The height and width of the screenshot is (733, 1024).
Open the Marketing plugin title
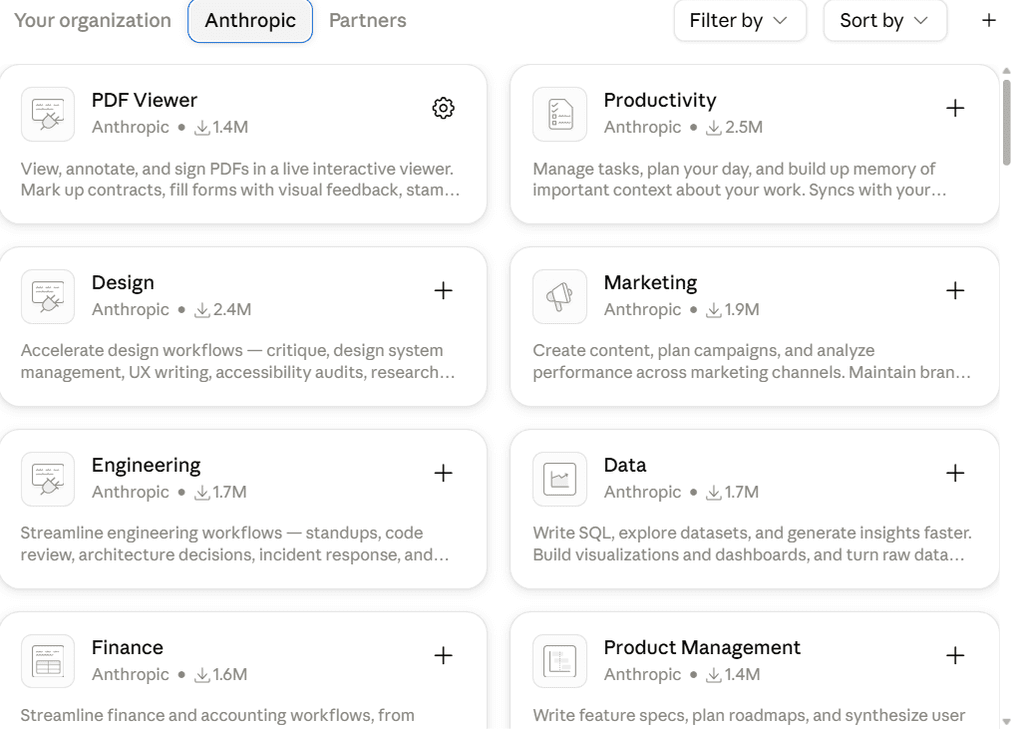pos(650,282)
